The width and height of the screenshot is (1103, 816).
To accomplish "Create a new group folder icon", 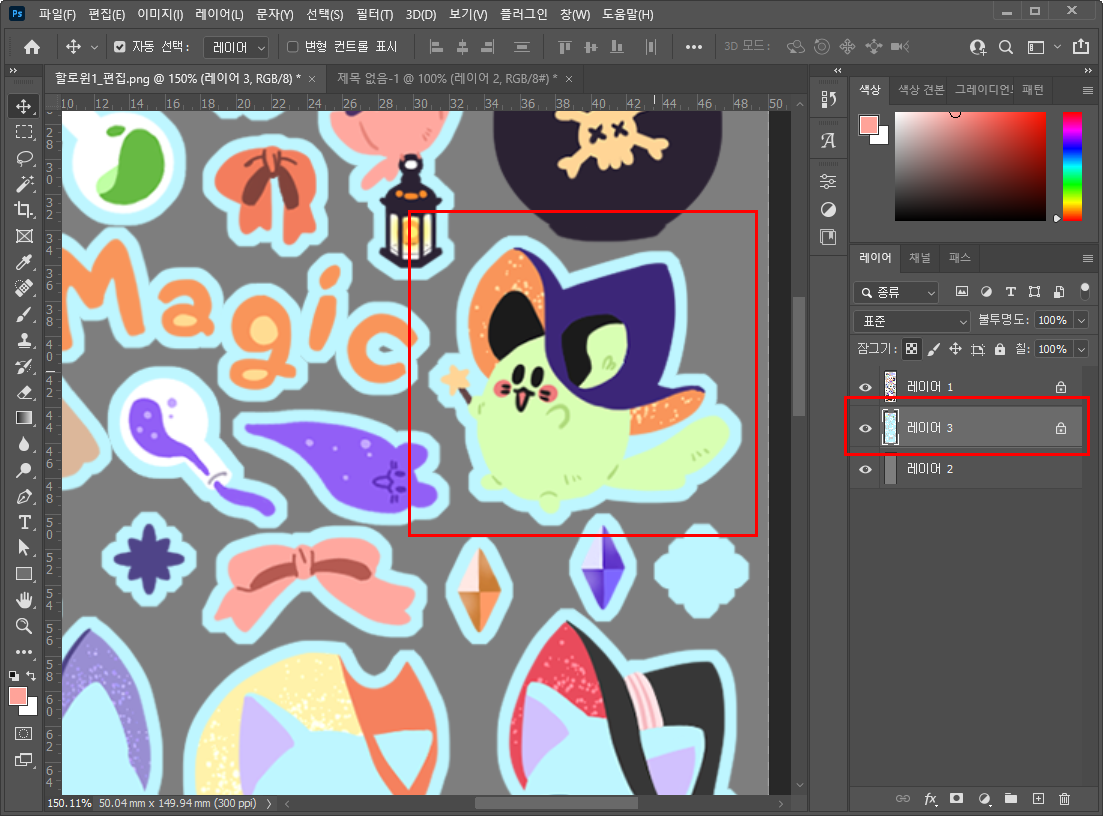I will (1011, 798).
